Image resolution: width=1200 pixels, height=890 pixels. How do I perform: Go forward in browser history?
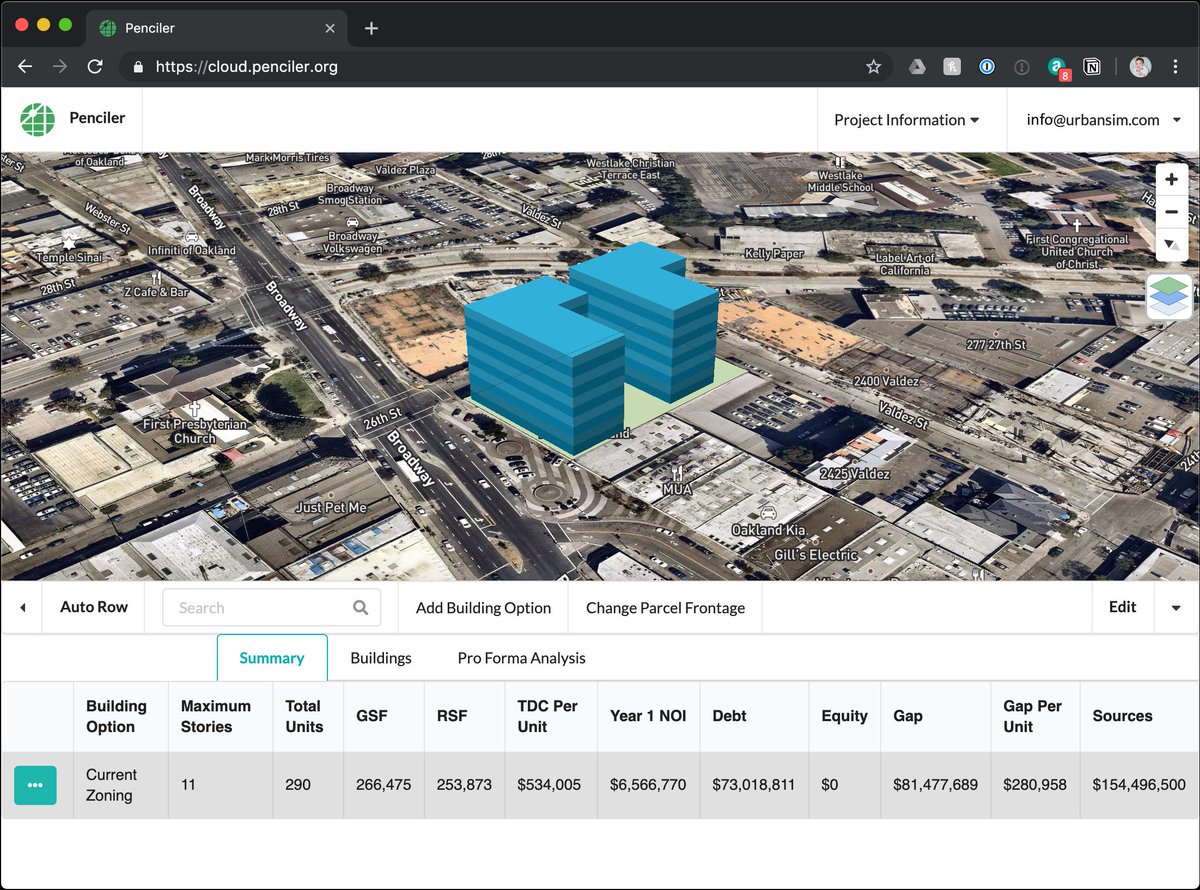[x=60, y=67]
